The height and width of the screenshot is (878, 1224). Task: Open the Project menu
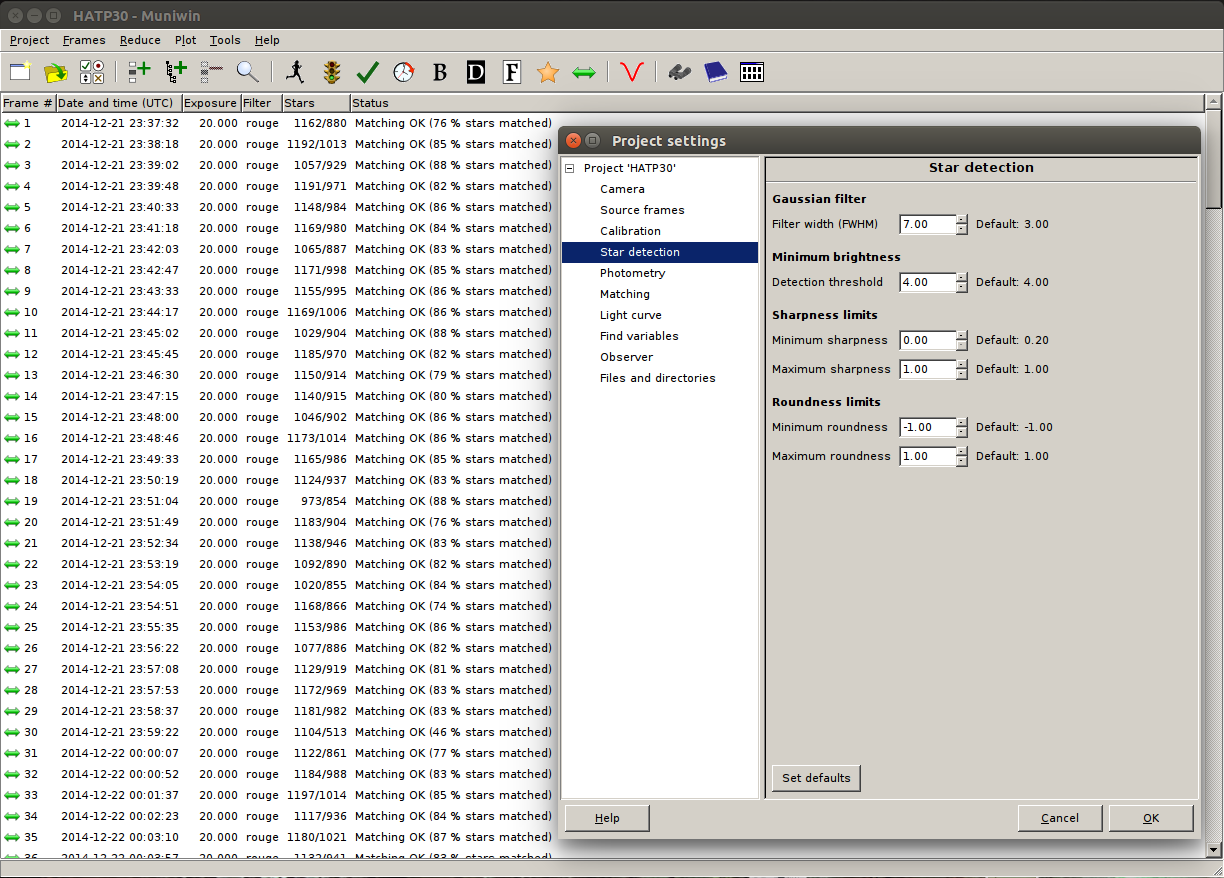[29, 40]
